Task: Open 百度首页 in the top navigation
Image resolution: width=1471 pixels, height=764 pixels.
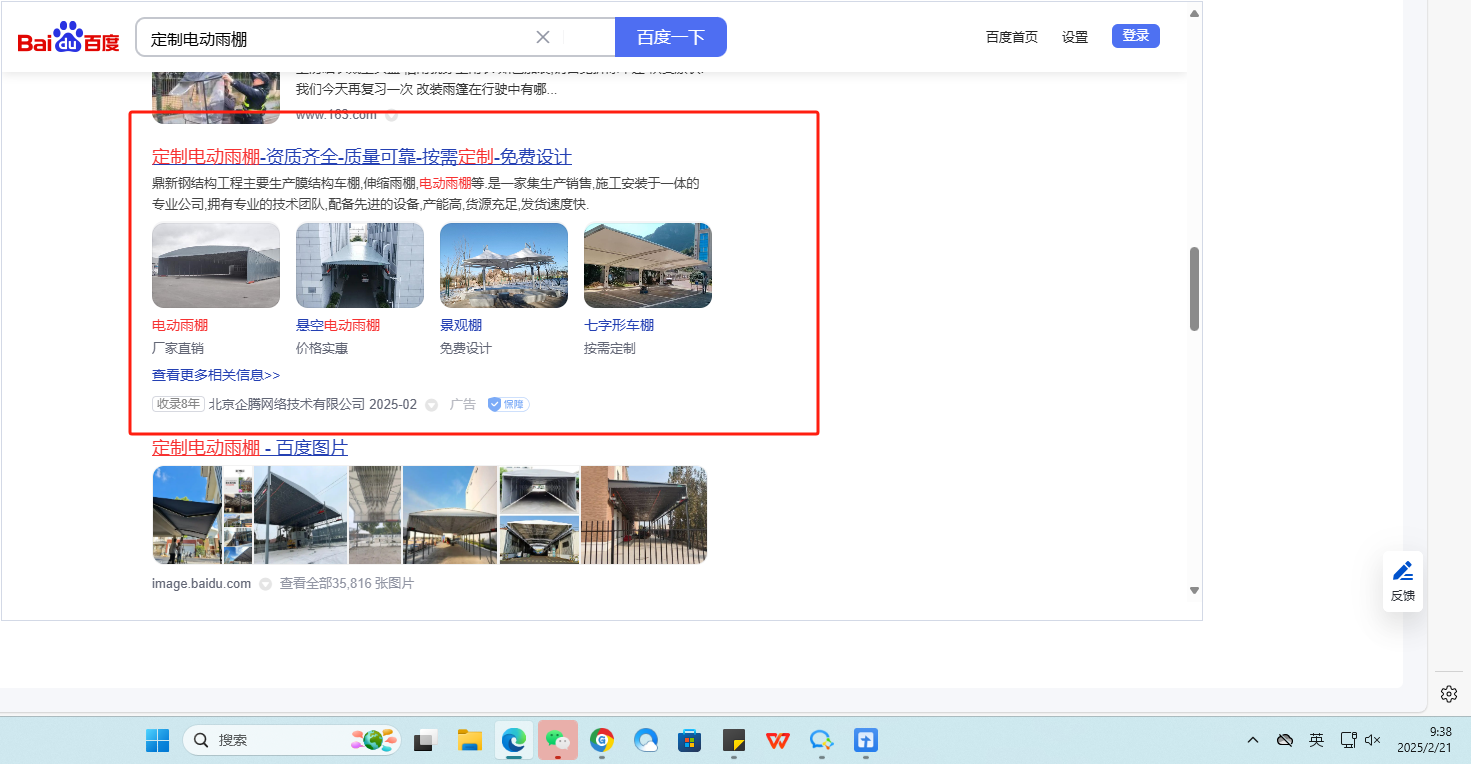Action: pos(1011,37)
